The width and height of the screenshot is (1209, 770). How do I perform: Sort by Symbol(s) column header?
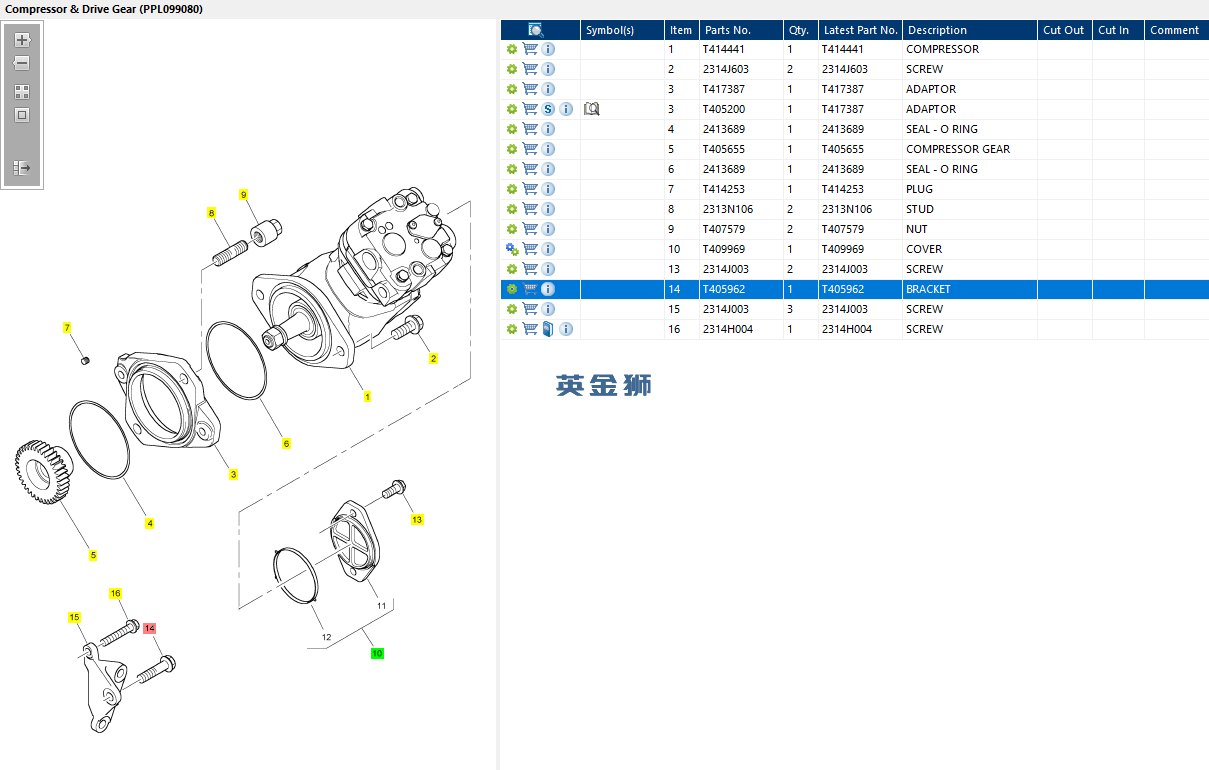point(622,30)
